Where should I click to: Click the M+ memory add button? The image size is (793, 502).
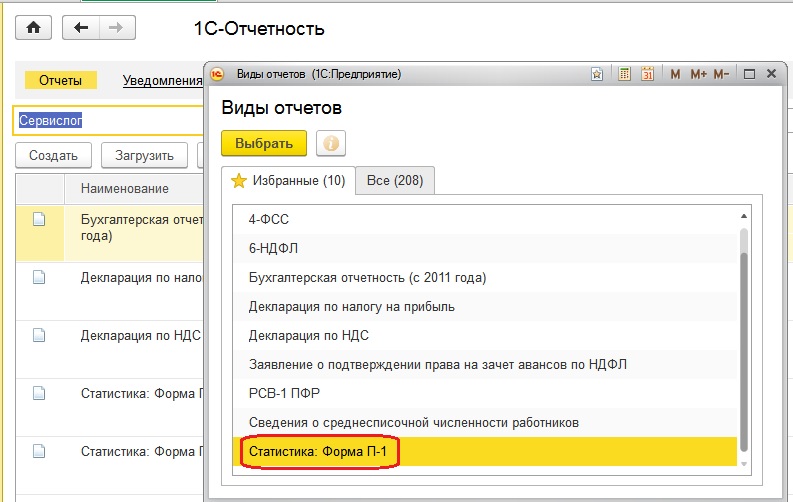(x=698, y=74)
